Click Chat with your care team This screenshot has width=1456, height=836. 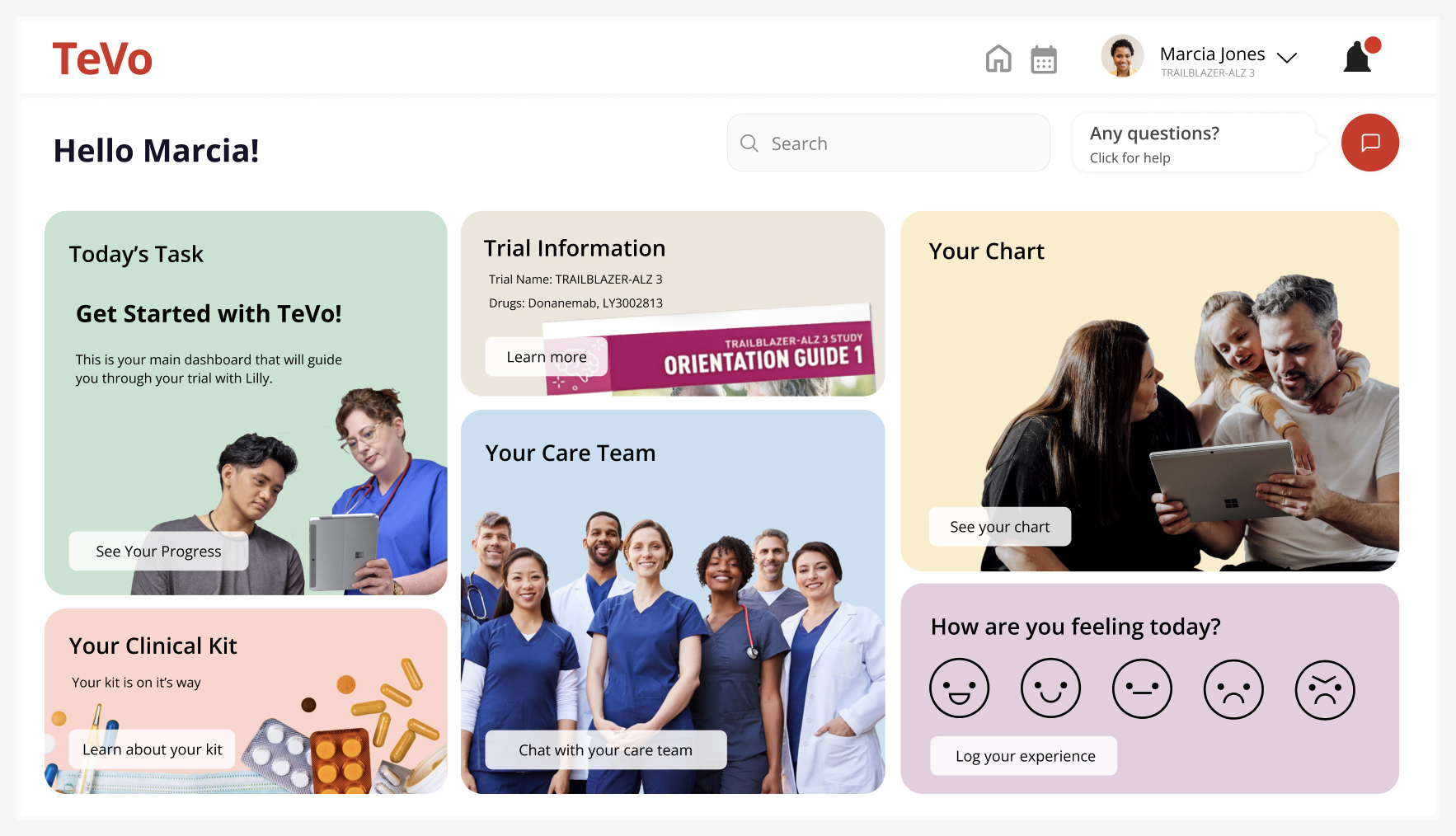606,750
